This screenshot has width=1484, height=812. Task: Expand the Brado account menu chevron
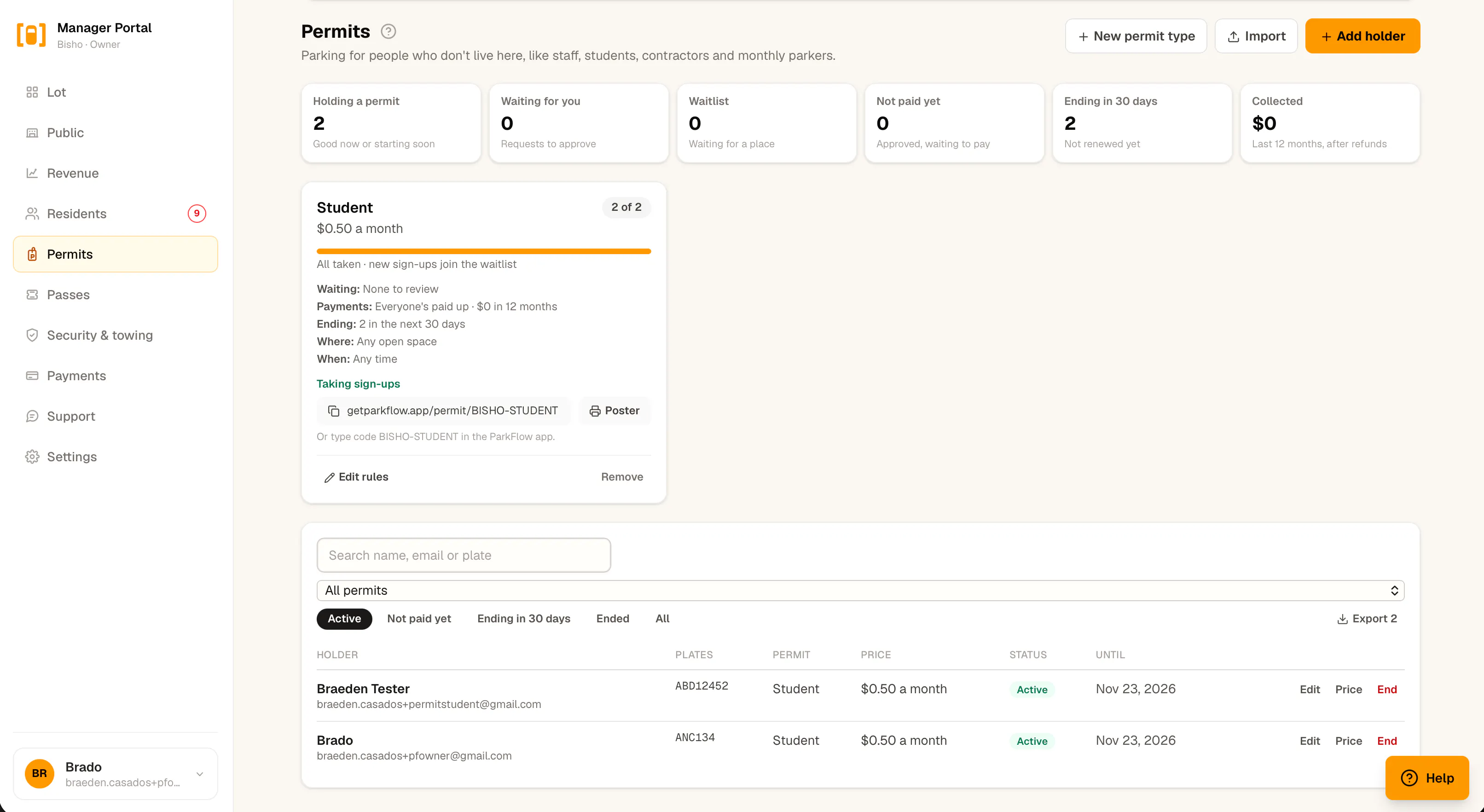tap(200, 774)
